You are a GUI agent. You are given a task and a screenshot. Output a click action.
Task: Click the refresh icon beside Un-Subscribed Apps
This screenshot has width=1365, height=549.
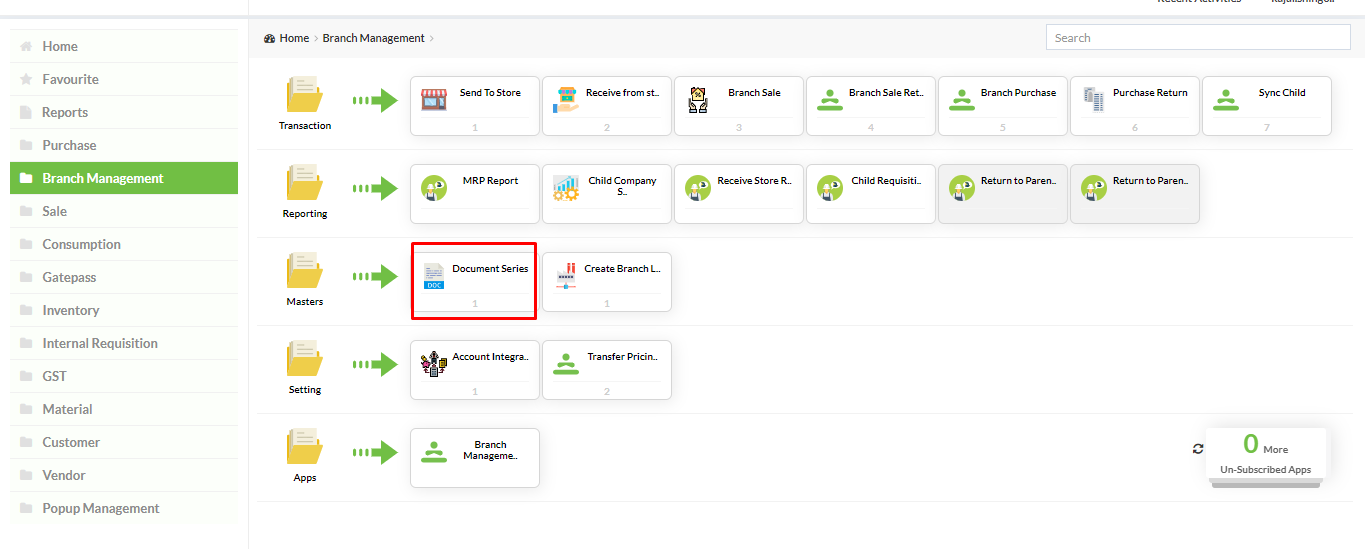pos(1198,449)
